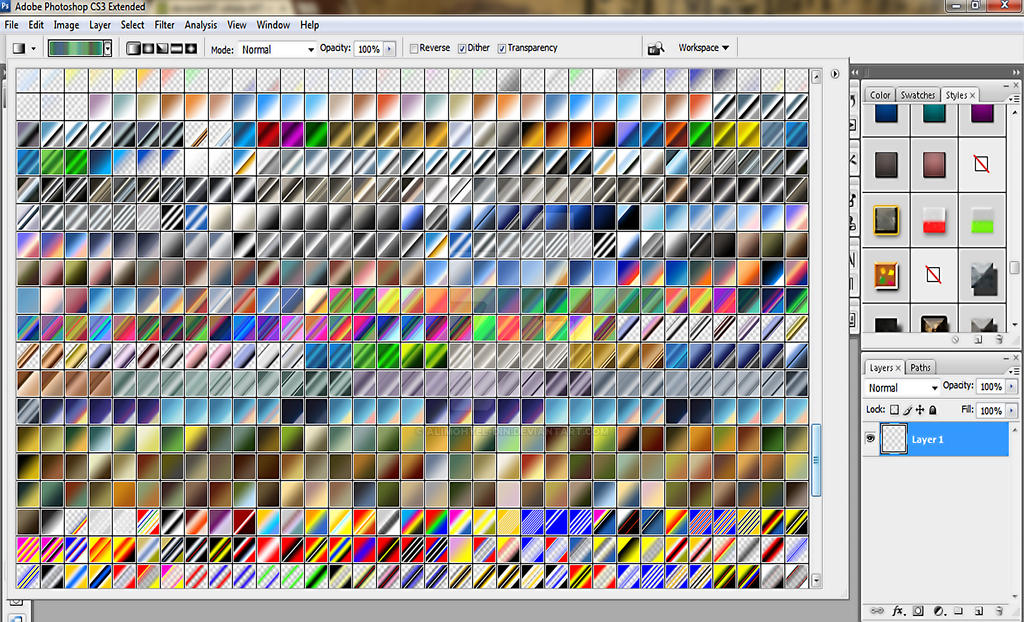The width and height of the screenshot is (1024, 622).
Task: Apply the green bar style in Styles panel
Action: pos(982,220)
